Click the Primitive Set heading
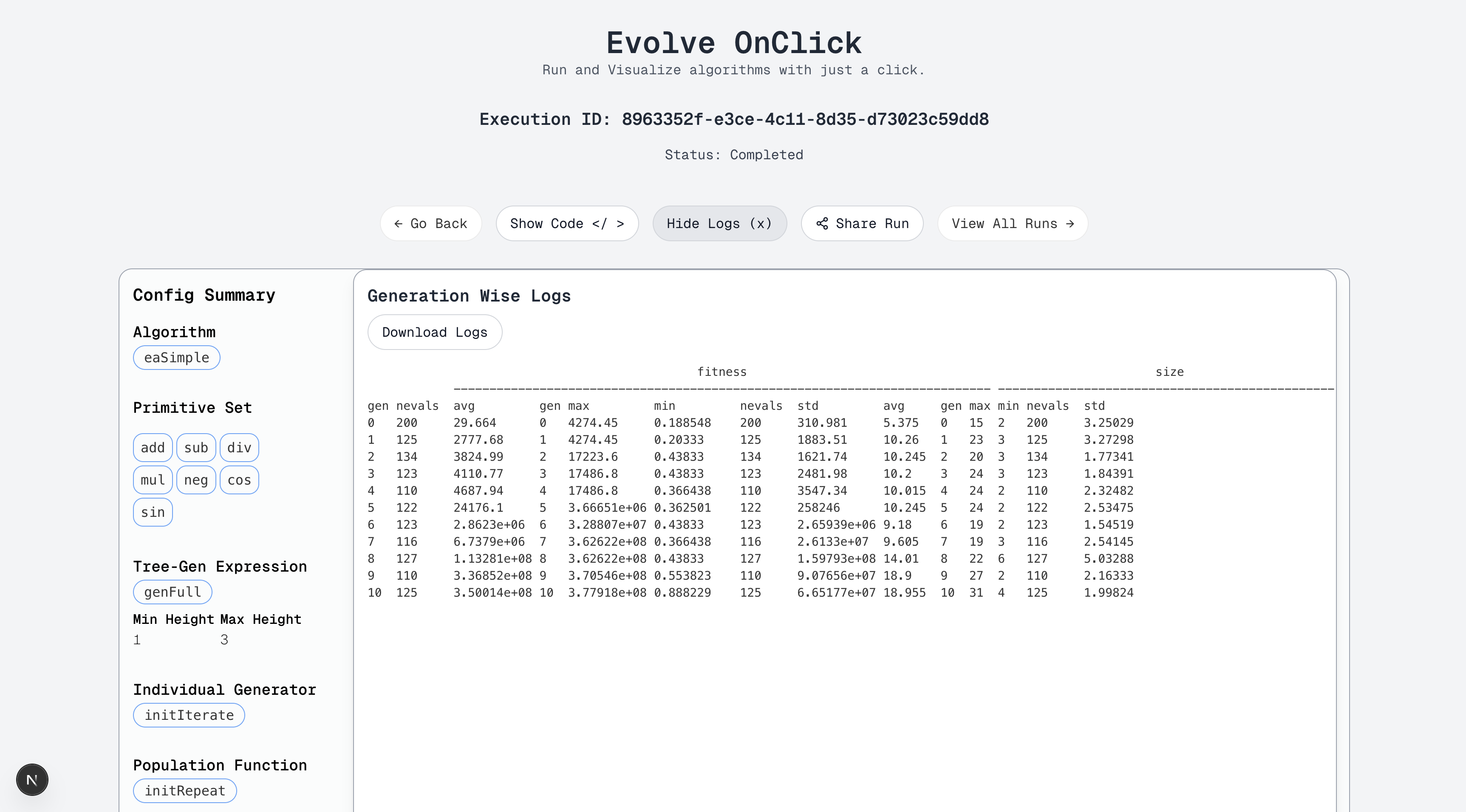The height and width of the screenshot is (812, 1466). tap(192, 408)
